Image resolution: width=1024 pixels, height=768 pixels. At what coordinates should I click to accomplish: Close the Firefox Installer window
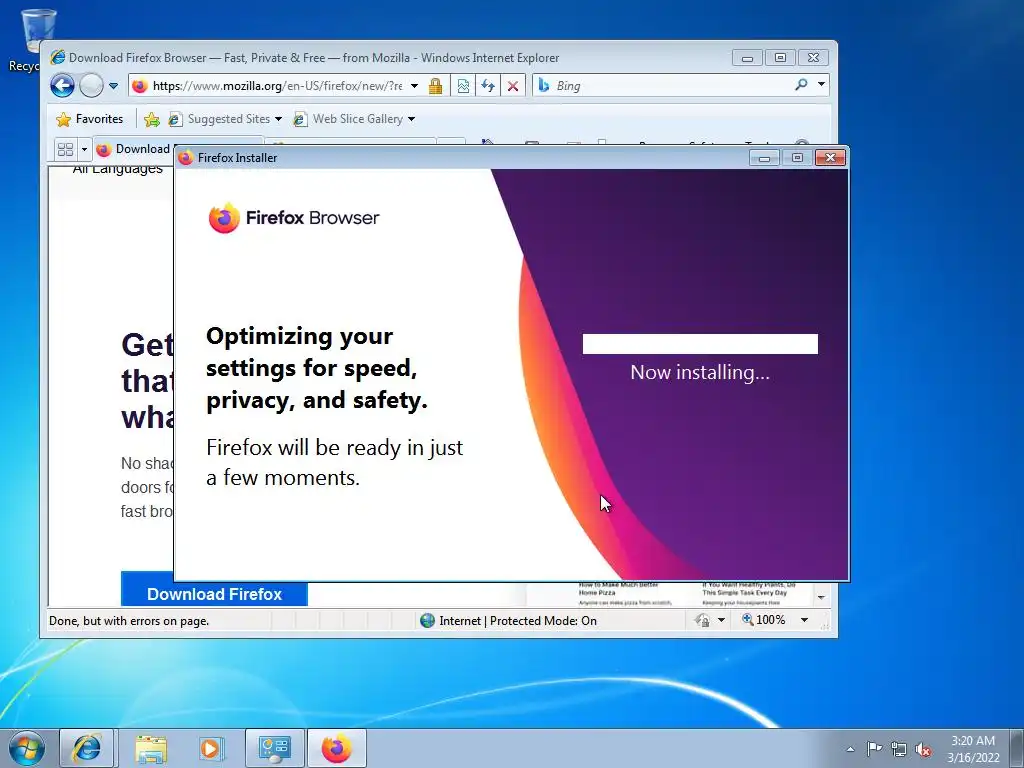[x=831, y=157]
